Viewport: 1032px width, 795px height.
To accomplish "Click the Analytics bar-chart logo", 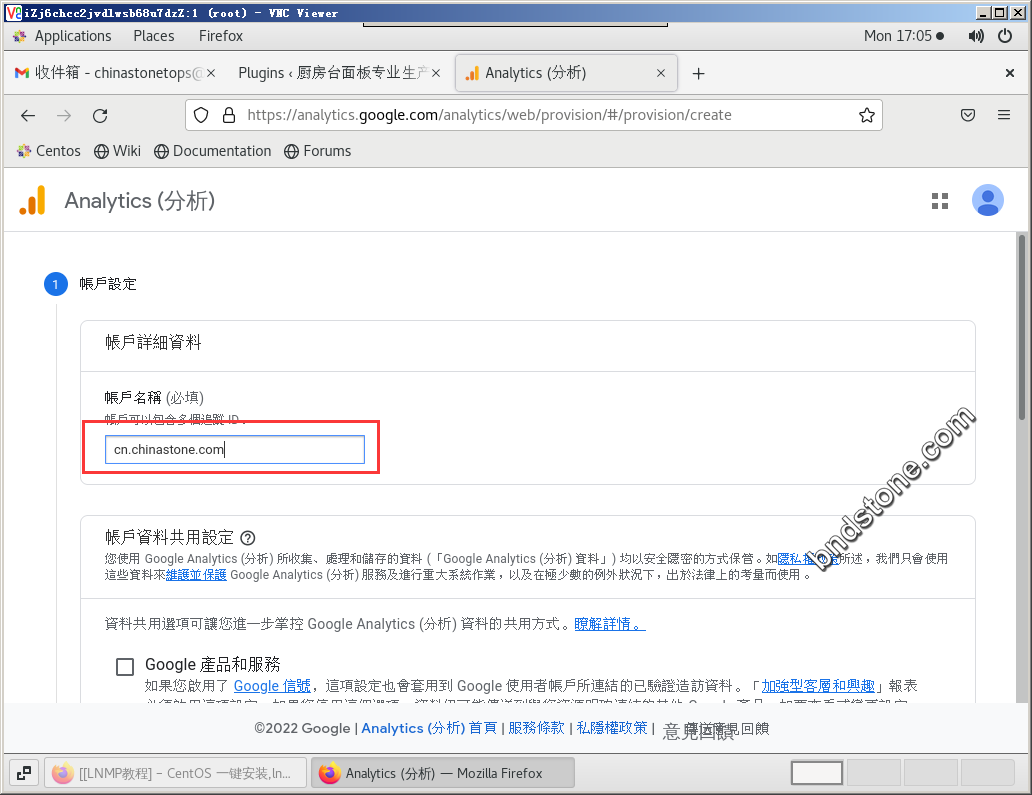I will [x=32, y=200].
